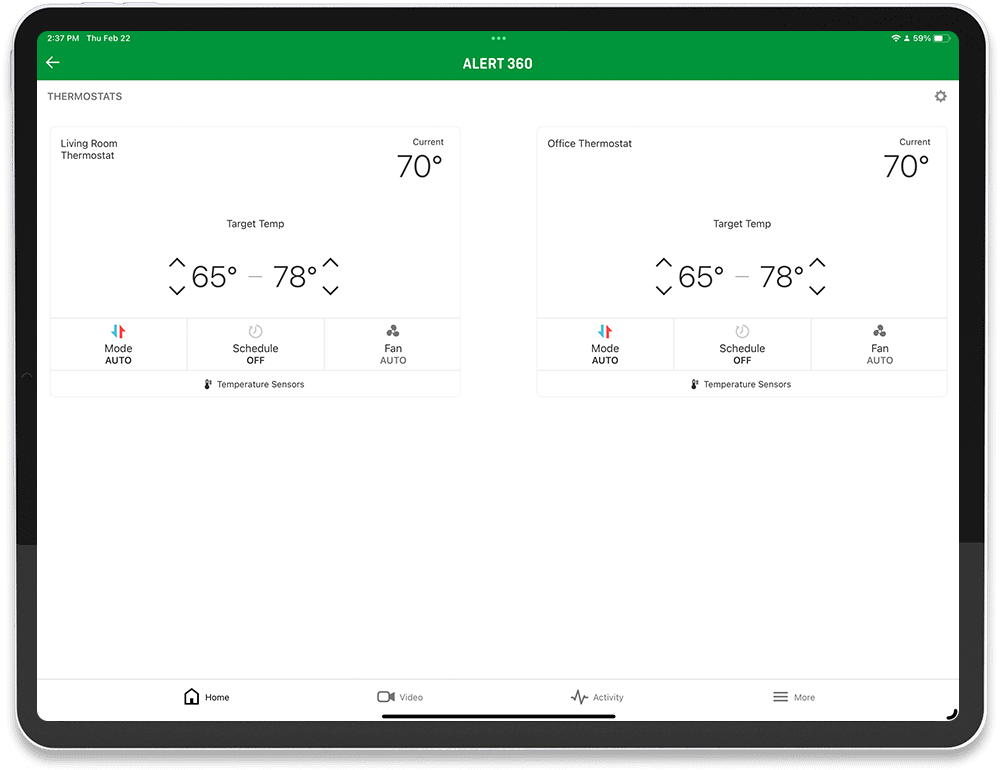Screen dimensions: 1000x770
Task: Change Office Thermostat Mode AUTO
Action: [x=605, y=344]
